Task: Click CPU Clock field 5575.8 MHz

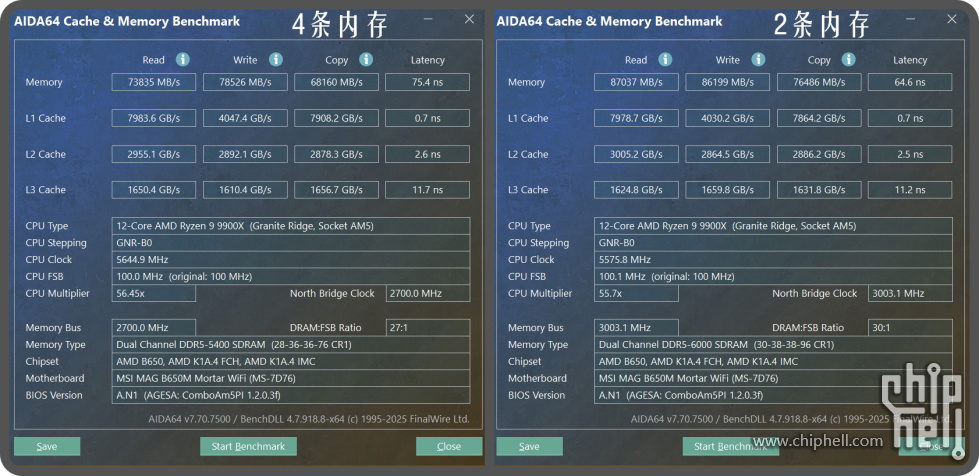Action: [774, 260]
